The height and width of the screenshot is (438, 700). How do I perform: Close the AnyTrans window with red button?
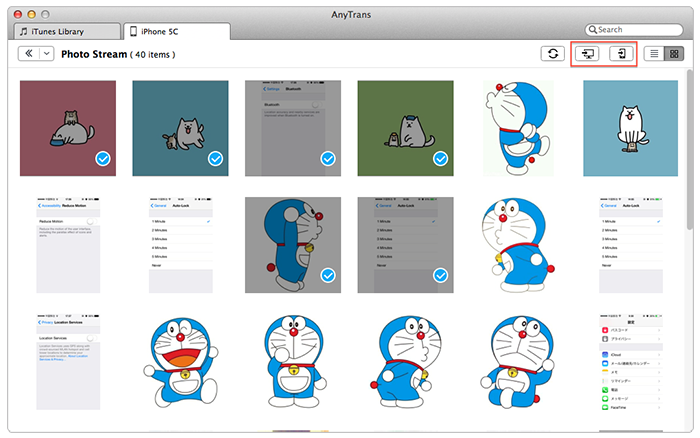click(x=18, y=14)
